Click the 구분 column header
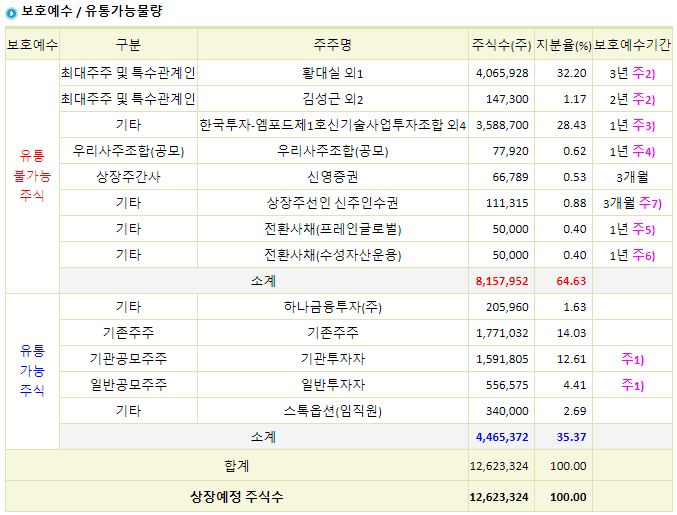The image size is (677, 515). [x=128, y=44]
